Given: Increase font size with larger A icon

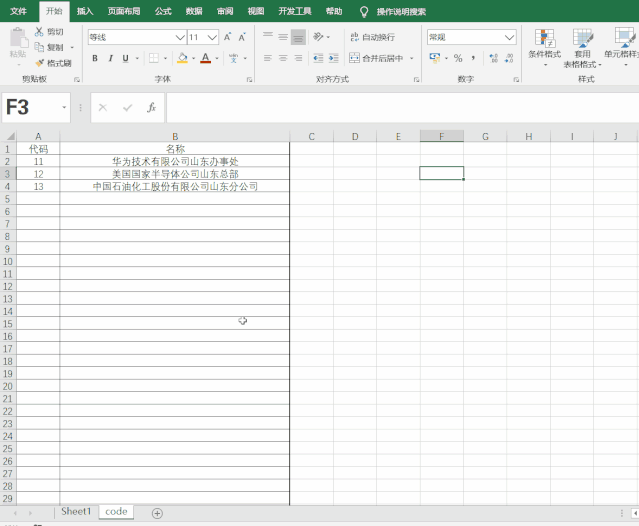Looking at the screenshot, I should [227, 37].
